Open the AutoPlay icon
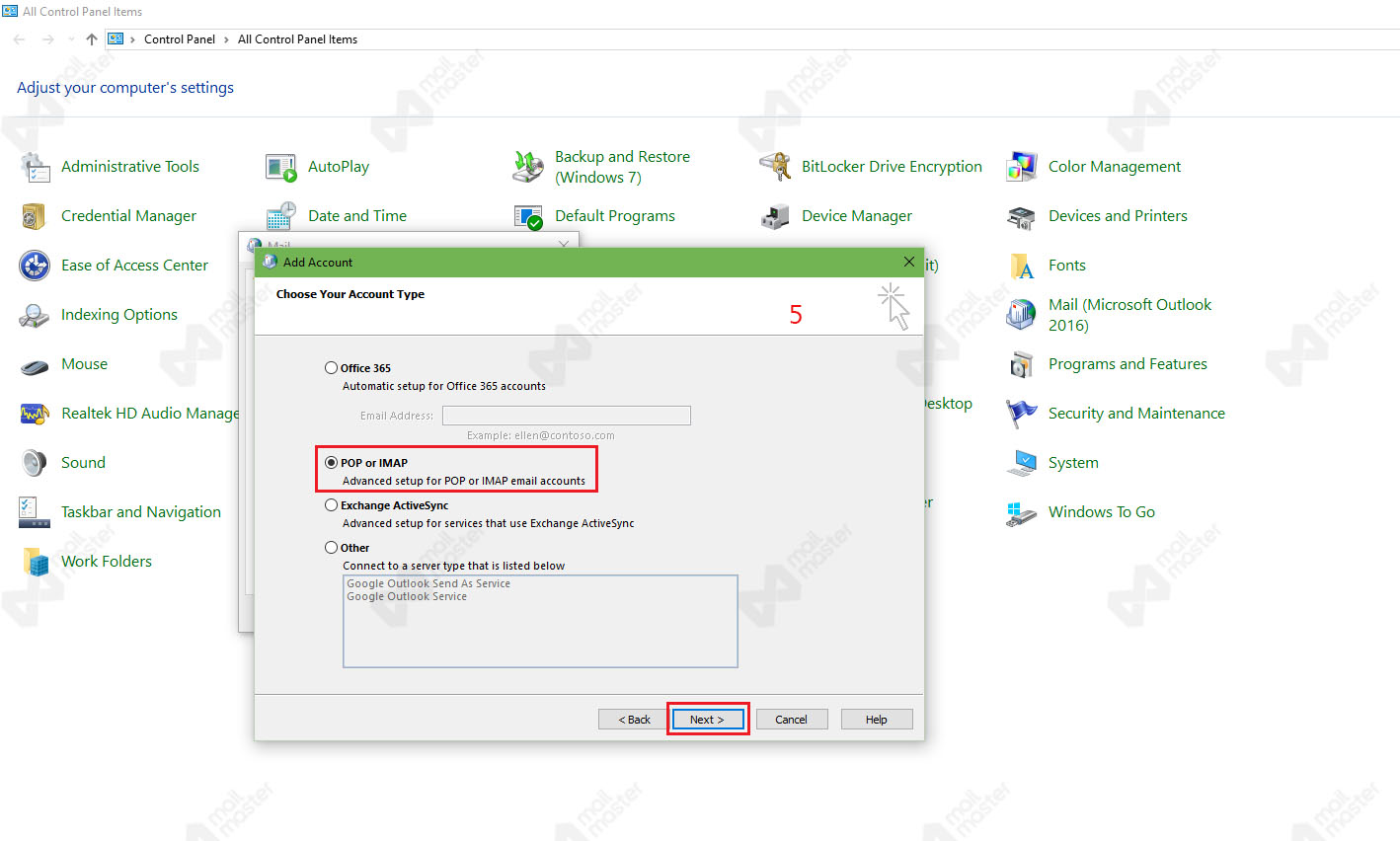Screen dimensions: 1400x841 pos(281,167)
